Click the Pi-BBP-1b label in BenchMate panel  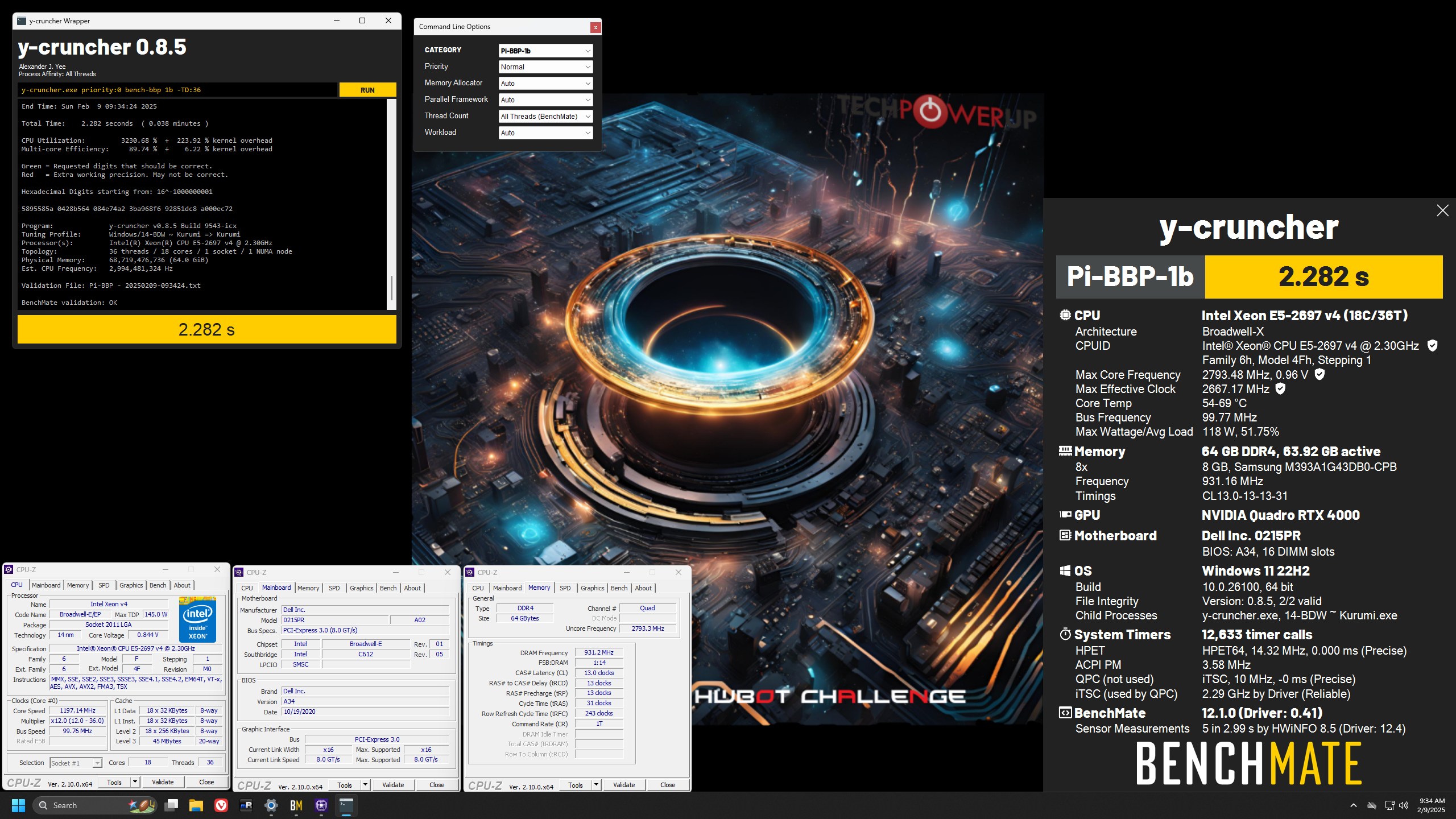click(1130, 276)
